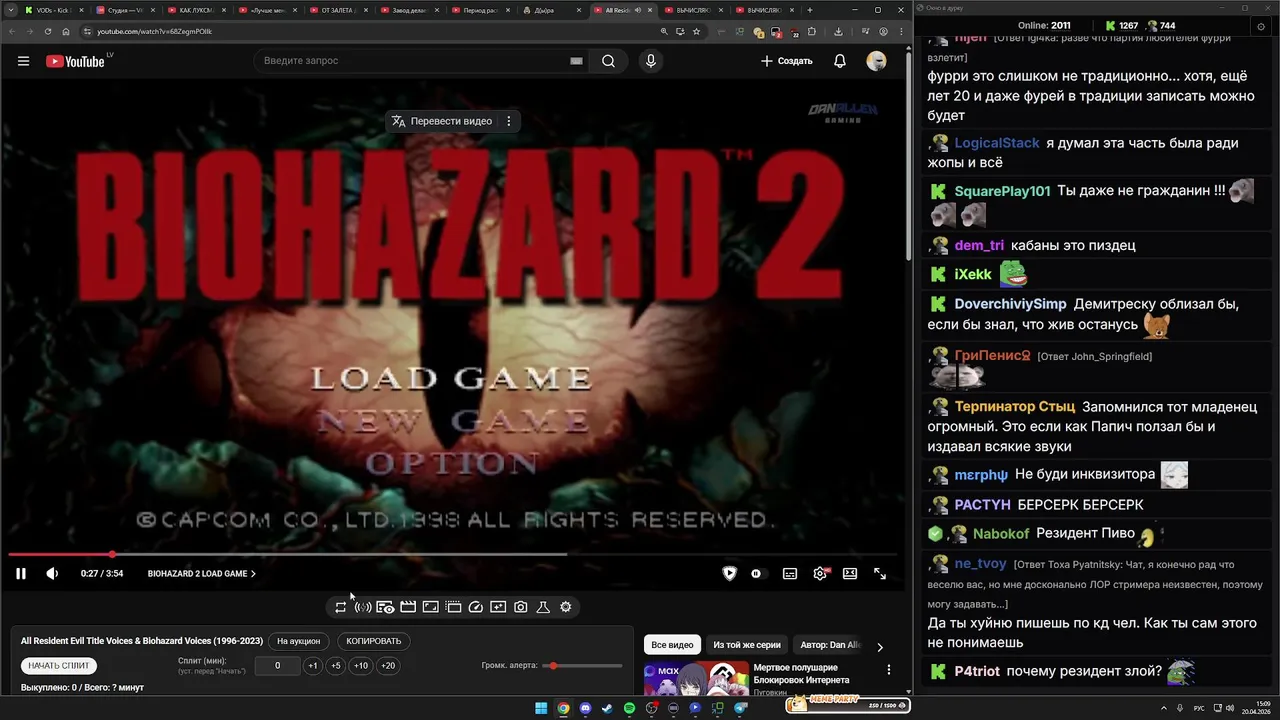Viewport: 1280px width, 720px height.
Task: Reload the page in browser
Action: click(x=48, y=31)
